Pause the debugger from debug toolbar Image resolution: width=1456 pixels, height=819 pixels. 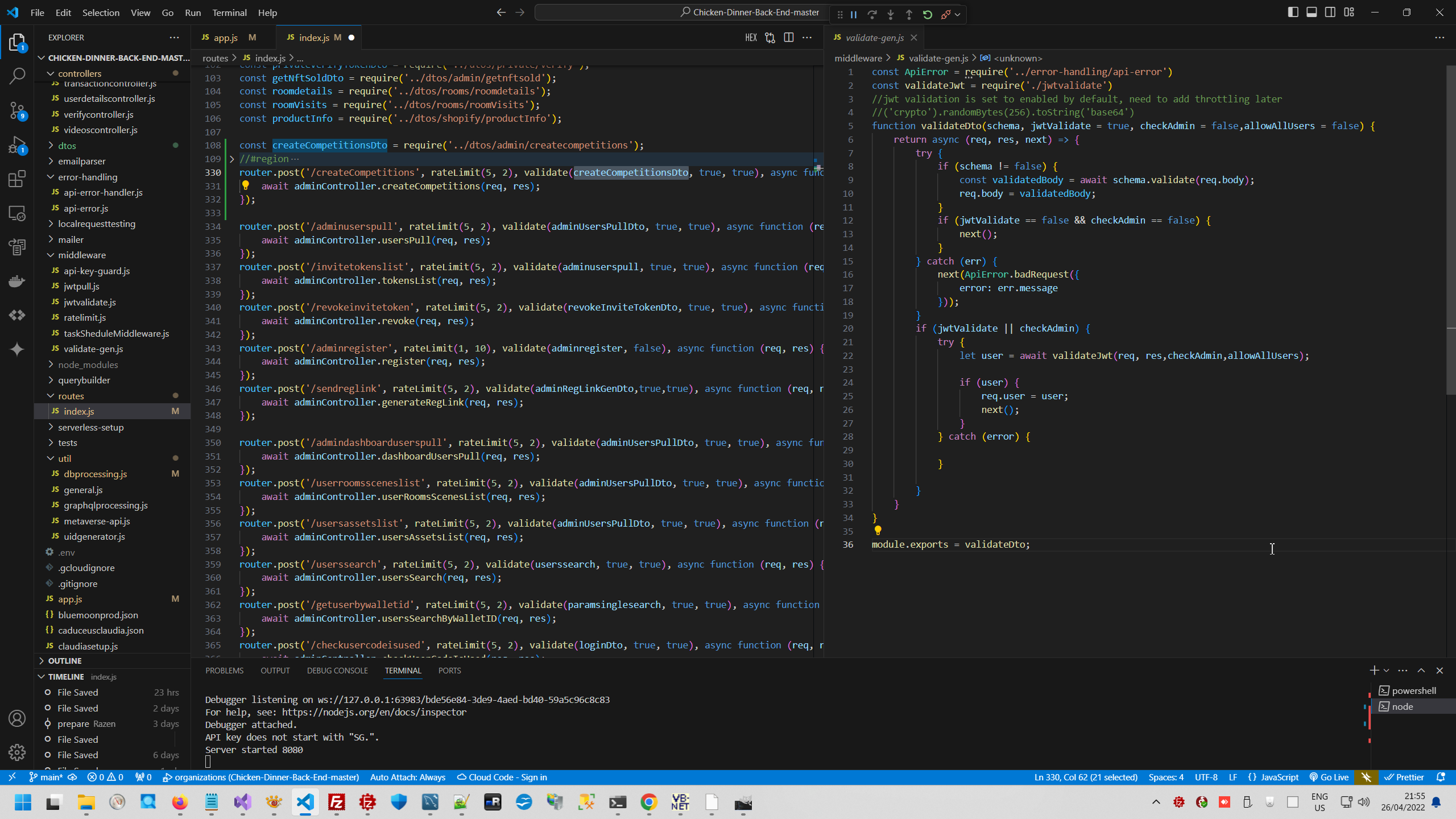point(854,15)
